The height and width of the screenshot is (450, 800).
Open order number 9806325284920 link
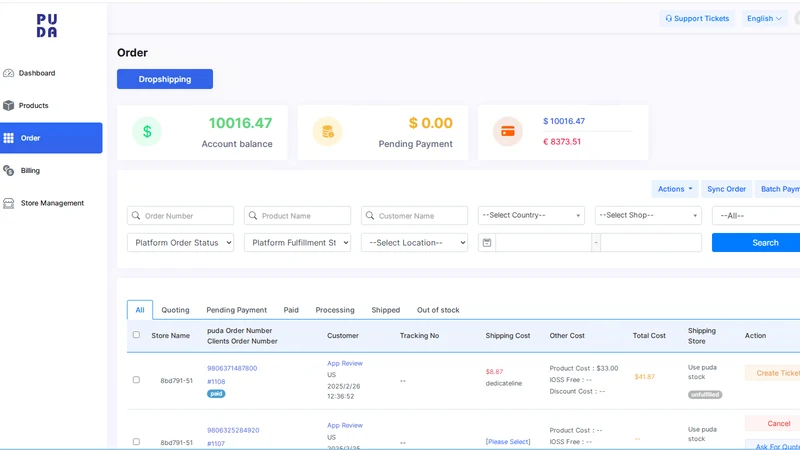pyautogui.click(x=233, y=430)
